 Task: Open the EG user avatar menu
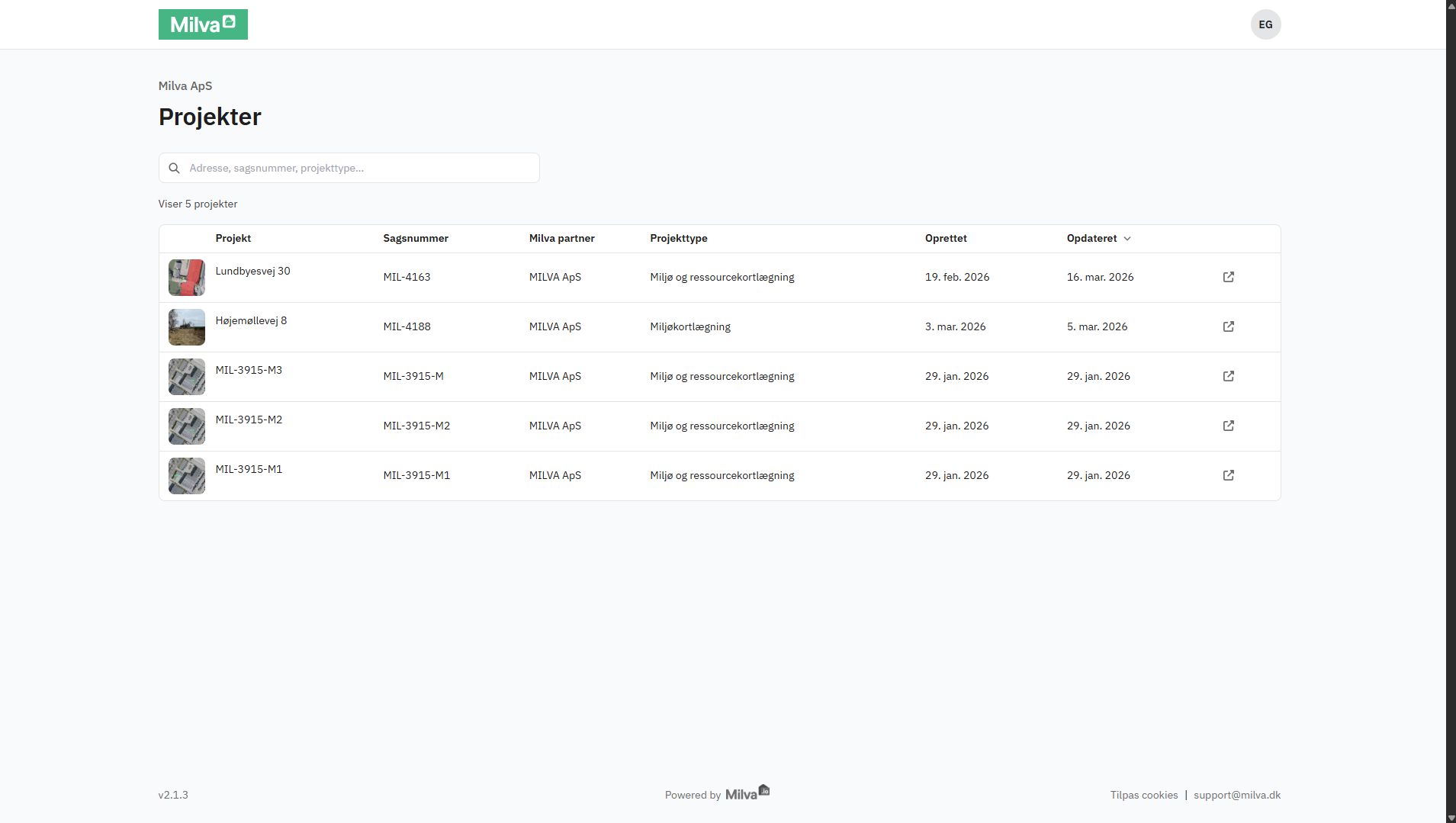pyautogui.click(x=1265, y=24)
